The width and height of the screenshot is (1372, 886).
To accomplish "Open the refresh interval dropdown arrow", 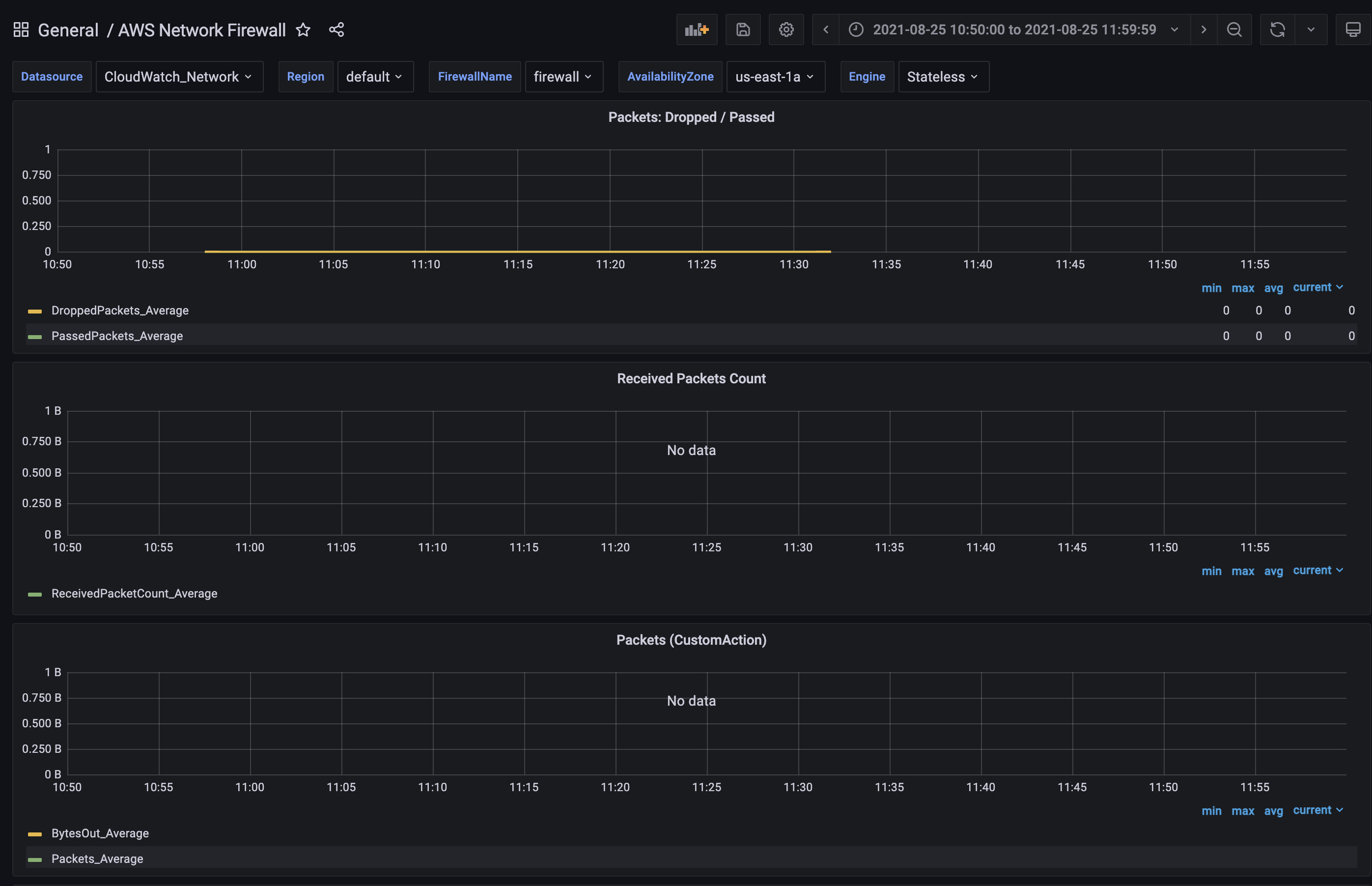I will pyautogui.click(x=1311, y=29).
